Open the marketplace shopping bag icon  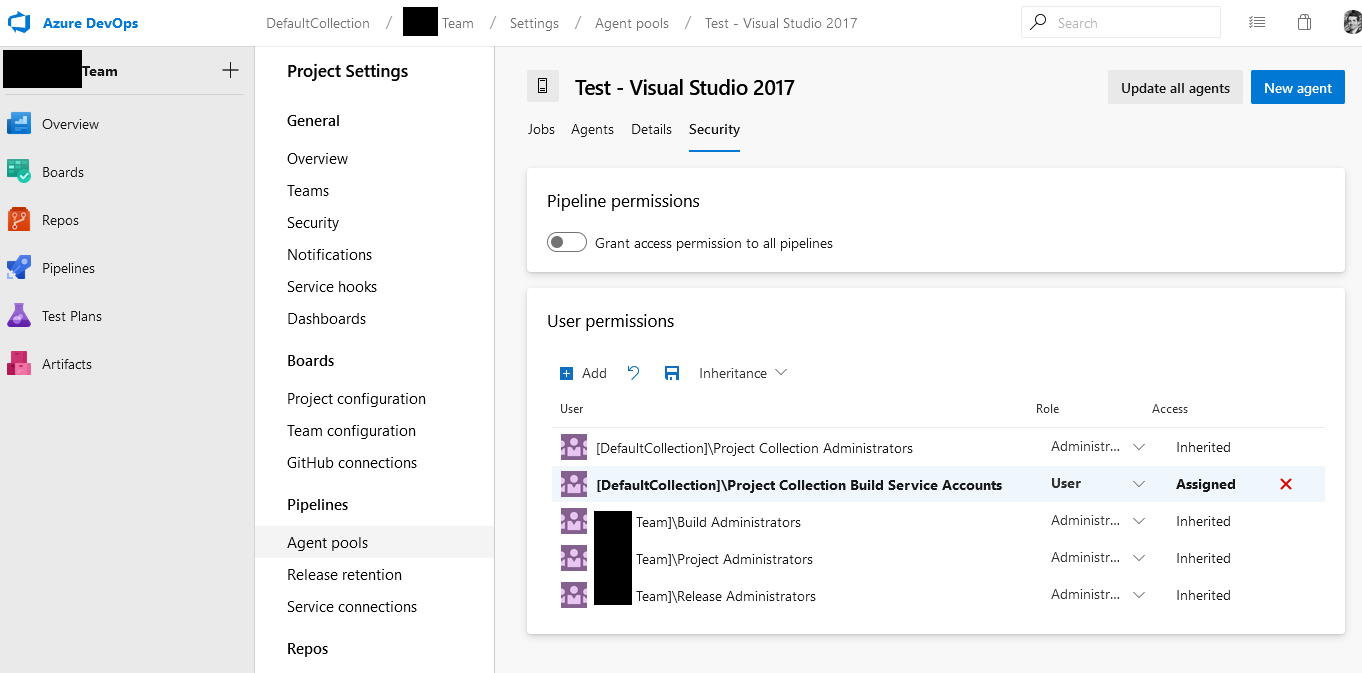point(1304,22)
